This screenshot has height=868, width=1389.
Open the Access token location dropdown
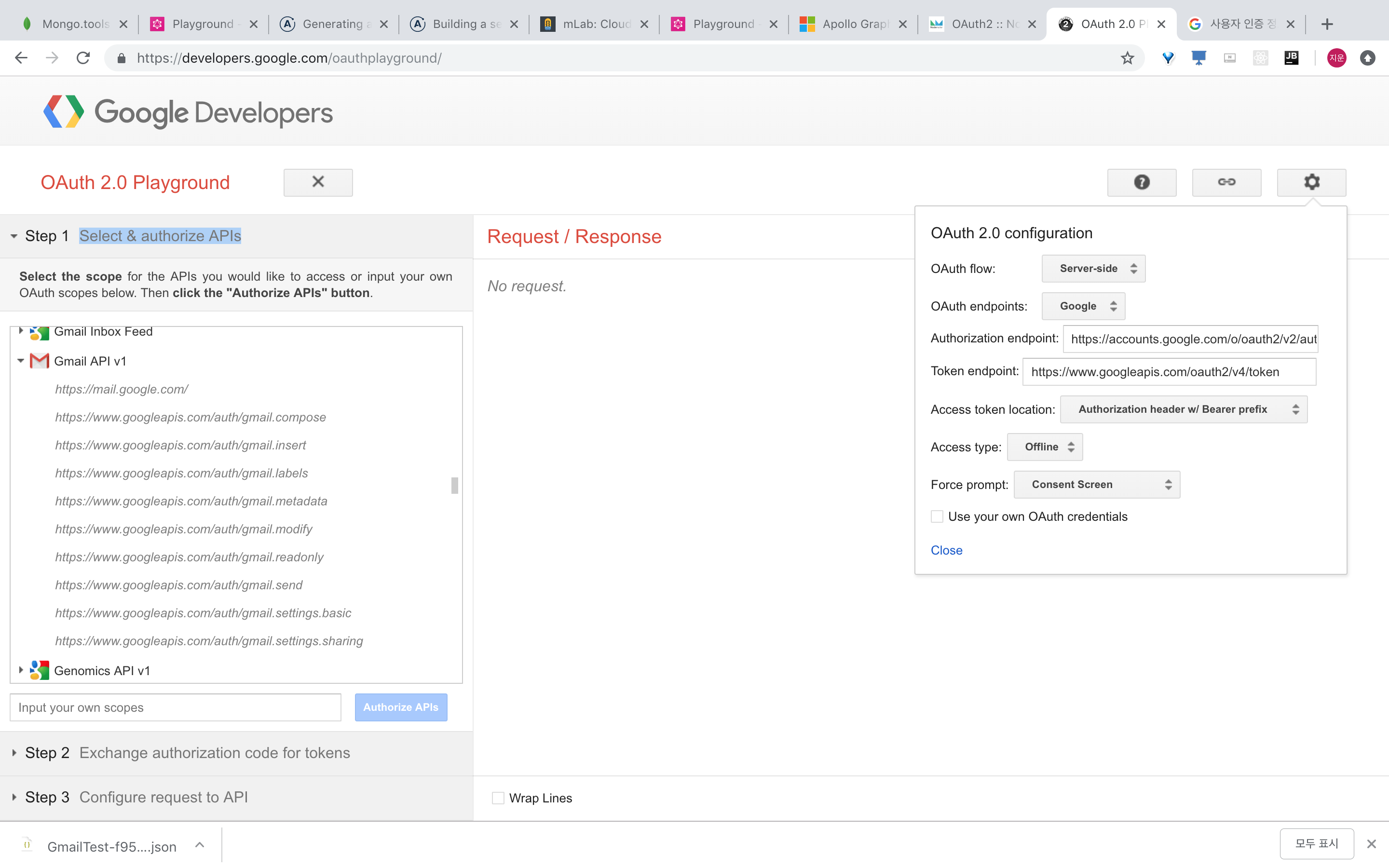click(1184, 409)
